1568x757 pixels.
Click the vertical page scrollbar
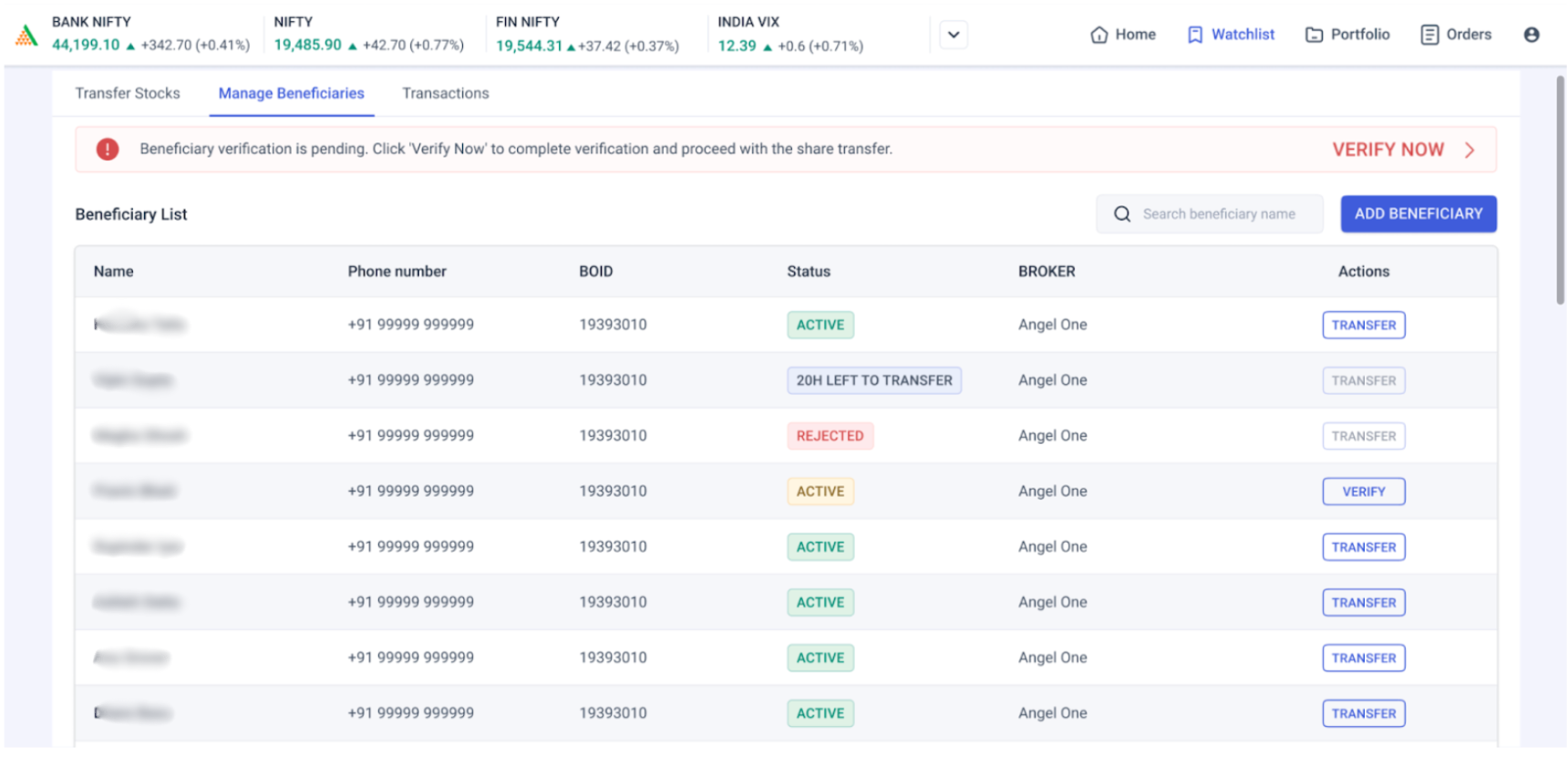click(x=1560, y=192)
